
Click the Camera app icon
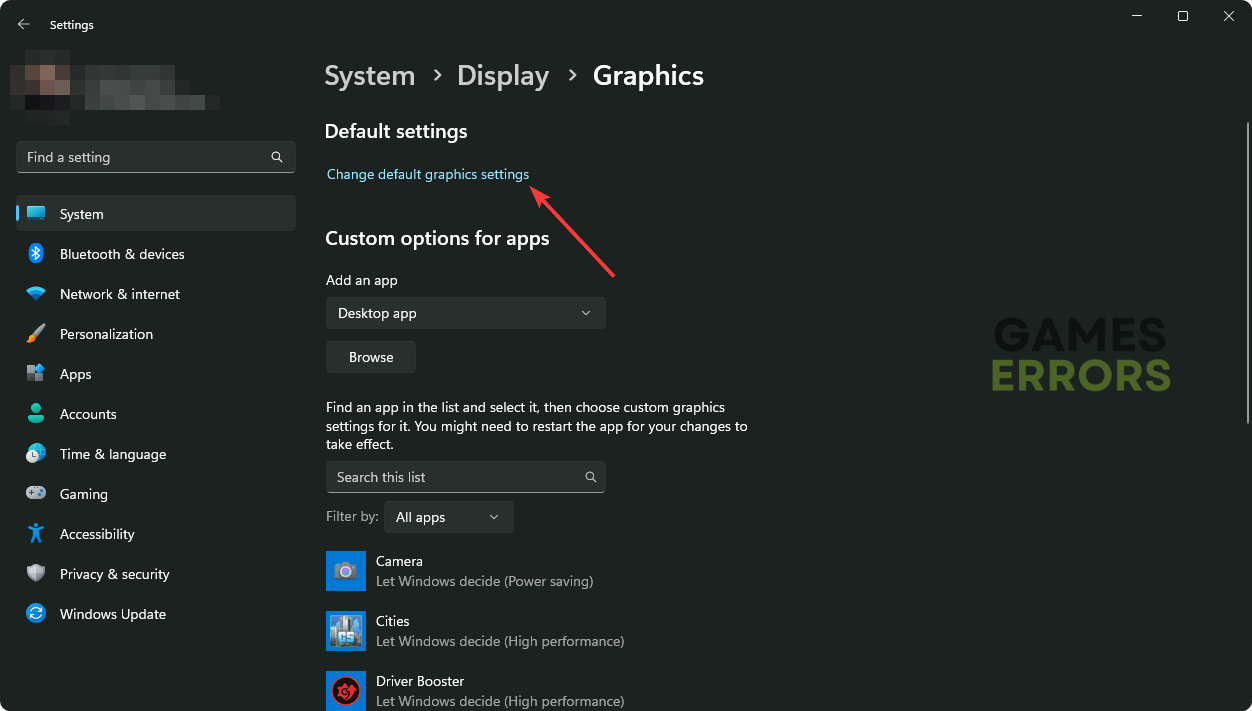click(x=346, y=571)
